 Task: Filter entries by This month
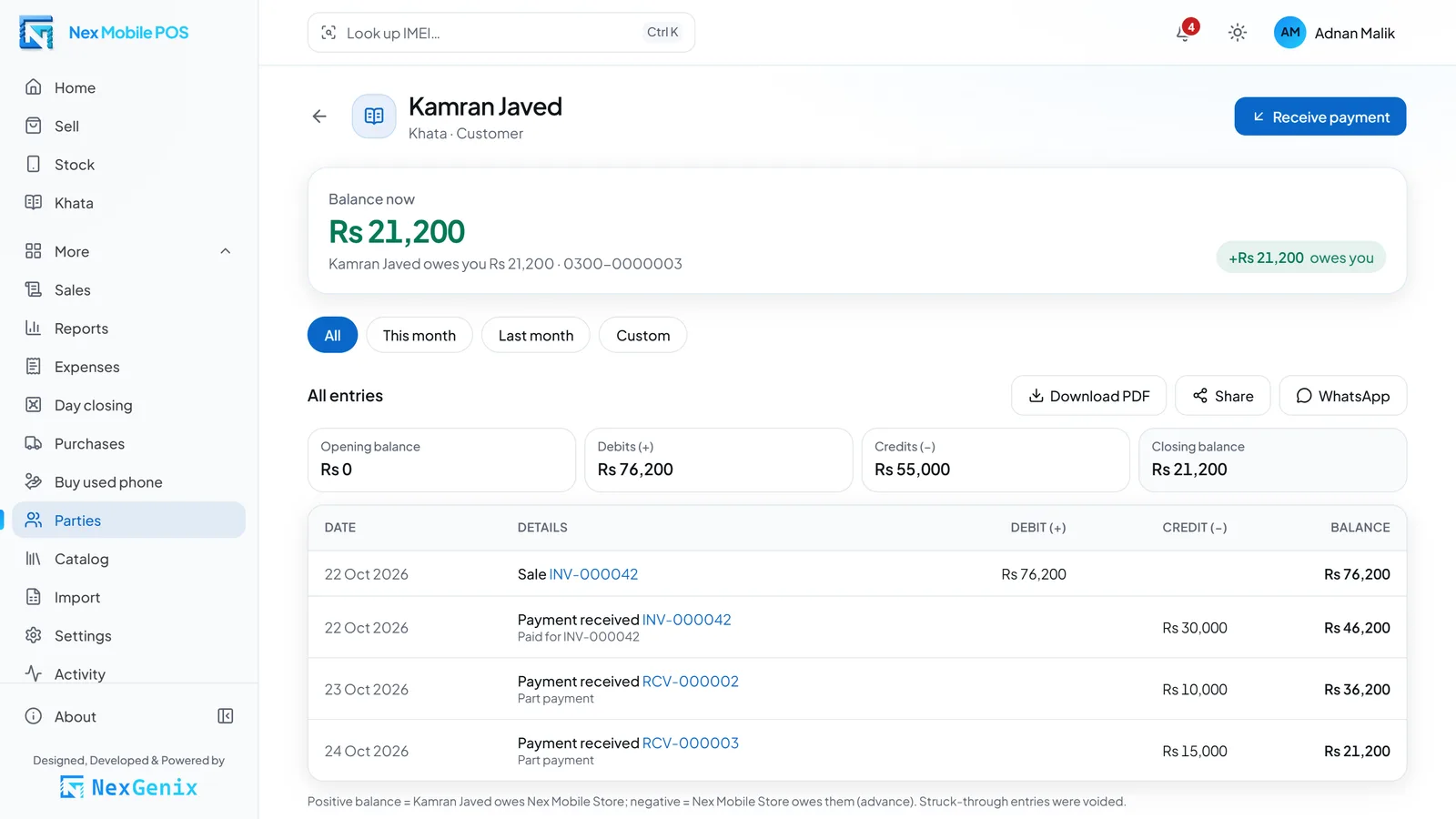click(x=419, y=335)
